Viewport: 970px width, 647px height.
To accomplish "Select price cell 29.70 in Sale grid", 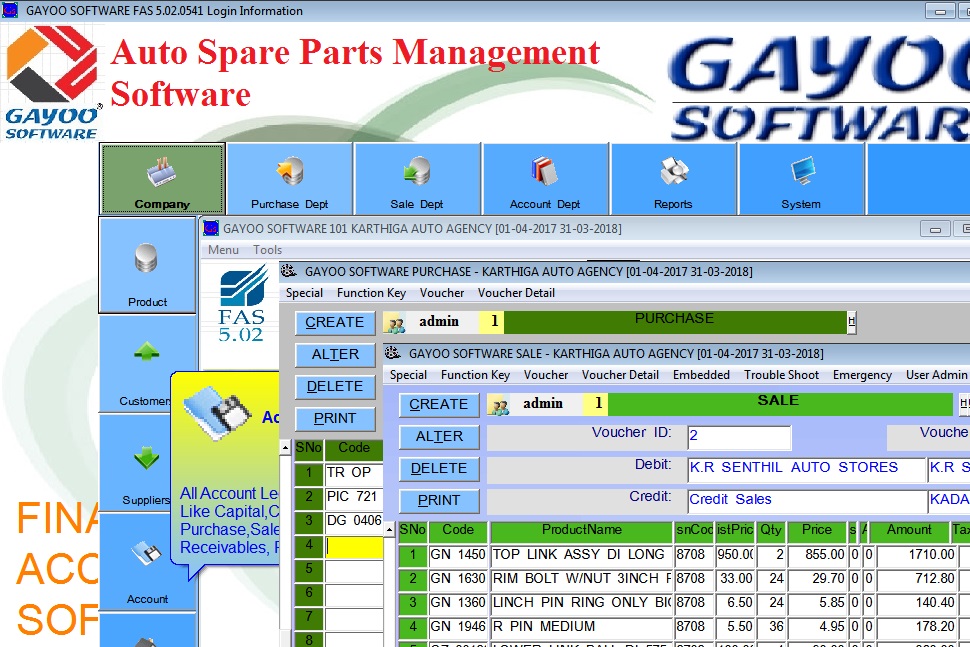I will click(817, 579).
